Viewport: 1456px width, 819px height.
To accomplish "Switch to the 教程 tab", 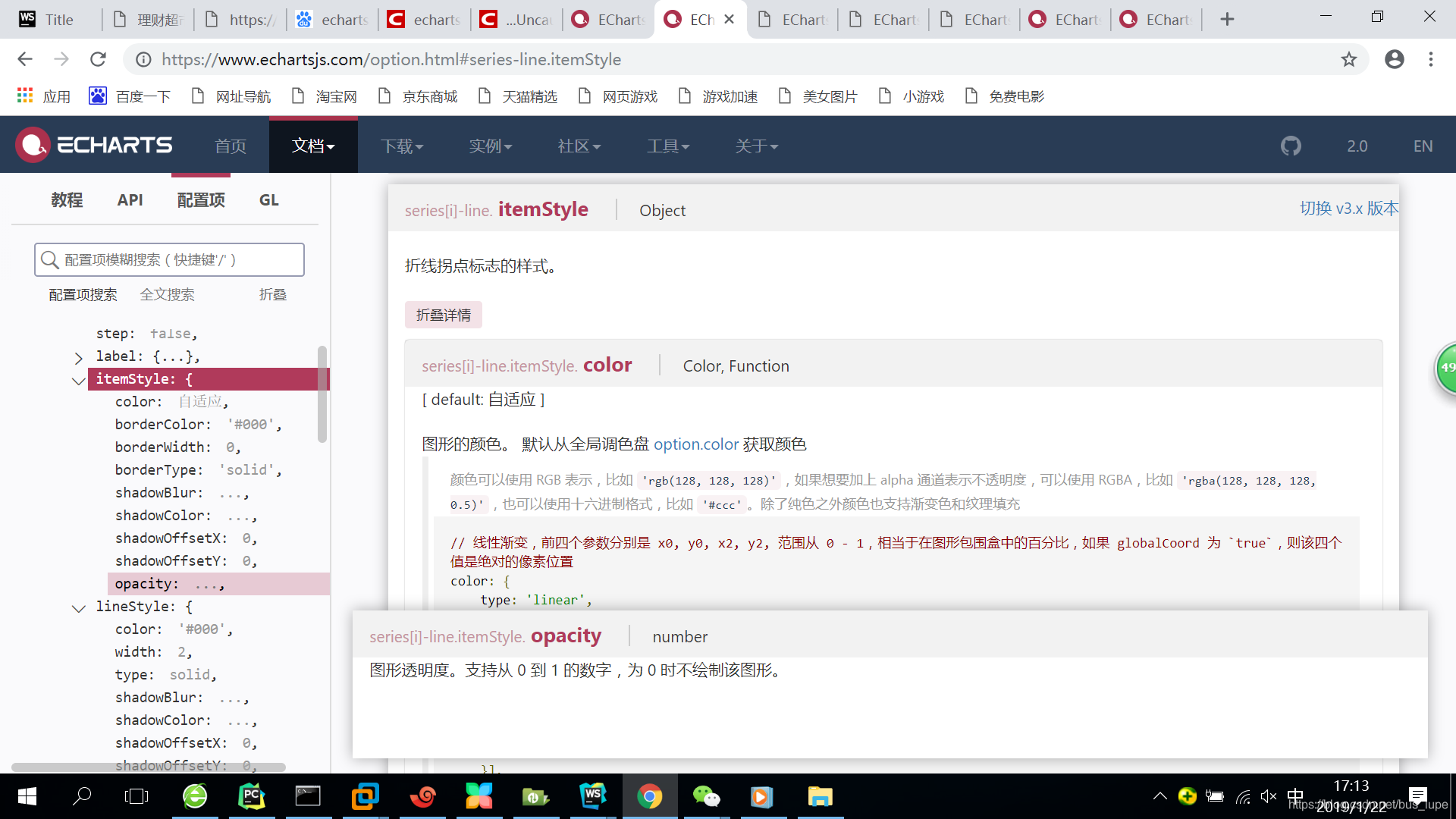I will 67,200.
